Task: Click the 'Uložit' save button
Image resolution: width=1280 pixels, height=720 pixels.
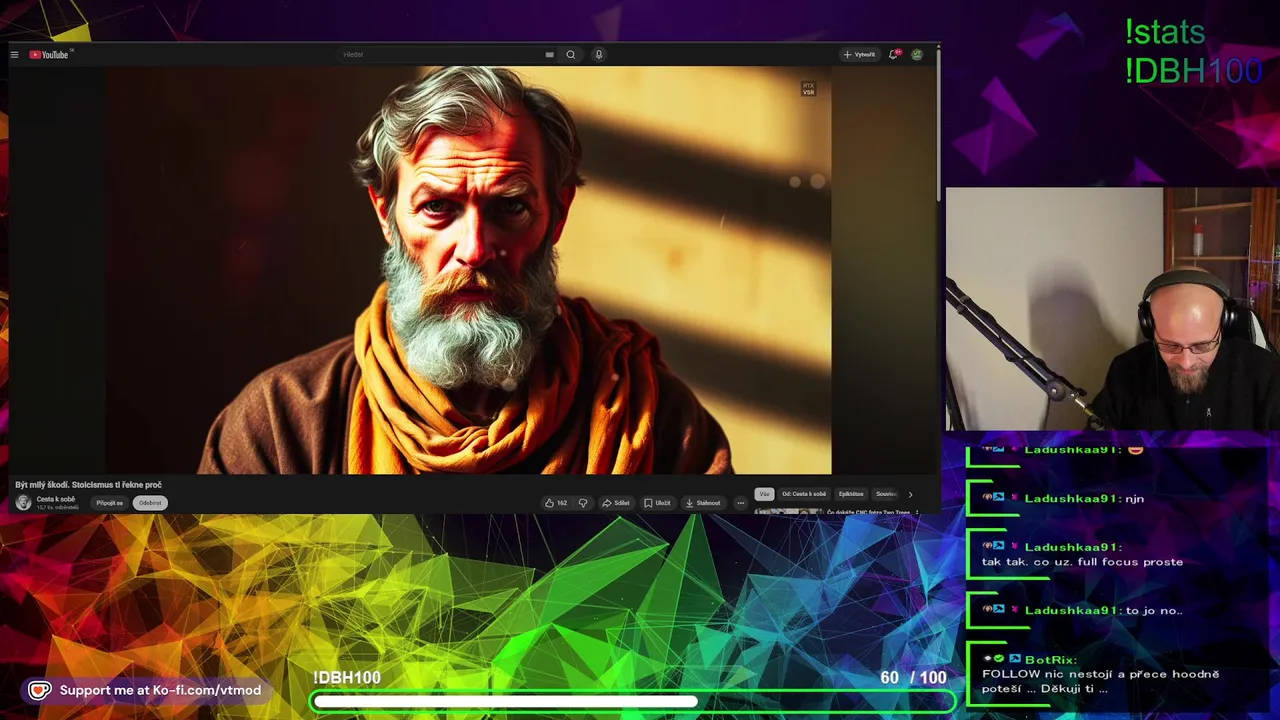Action: (657, 503)
